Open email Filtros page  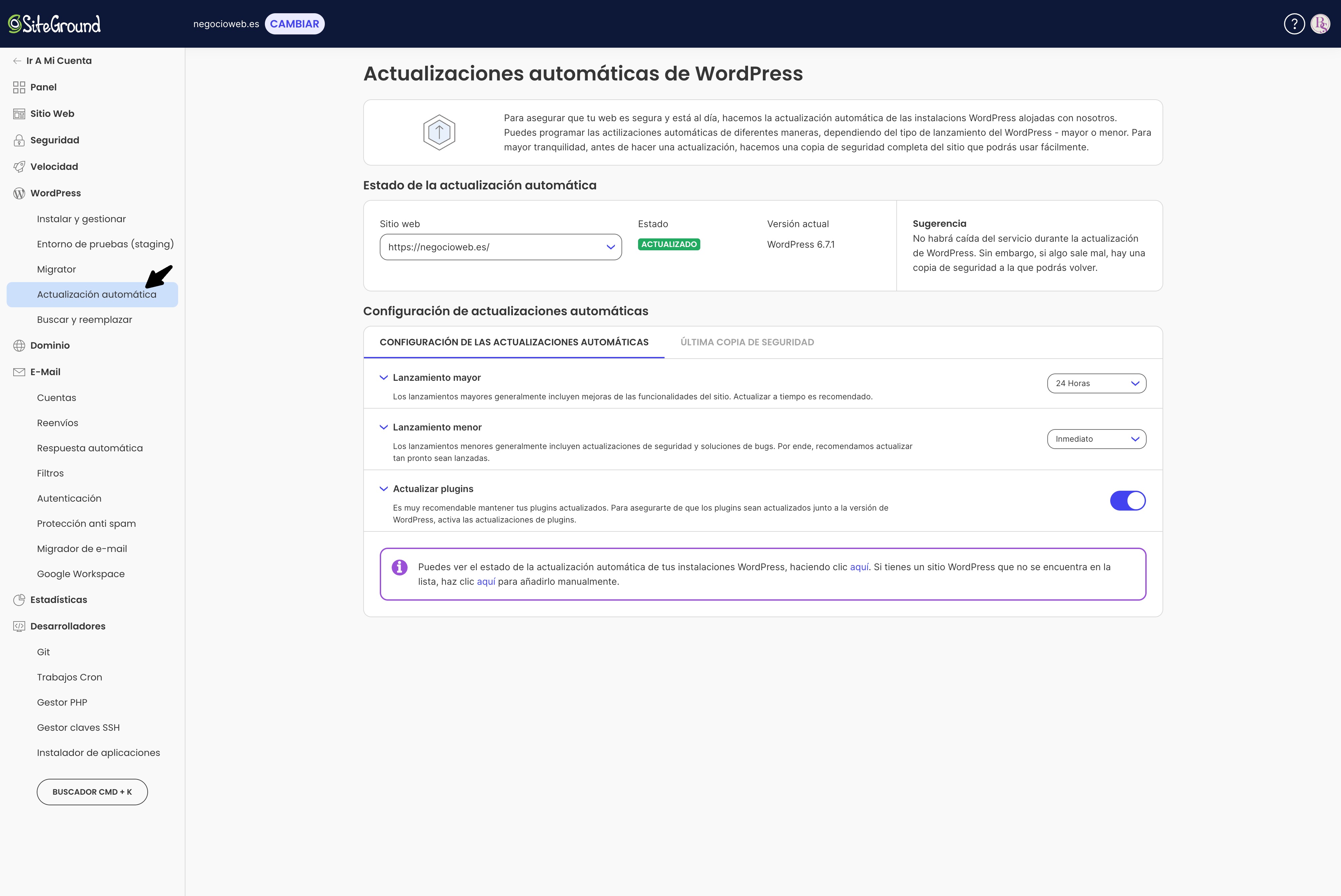[50, 473]
